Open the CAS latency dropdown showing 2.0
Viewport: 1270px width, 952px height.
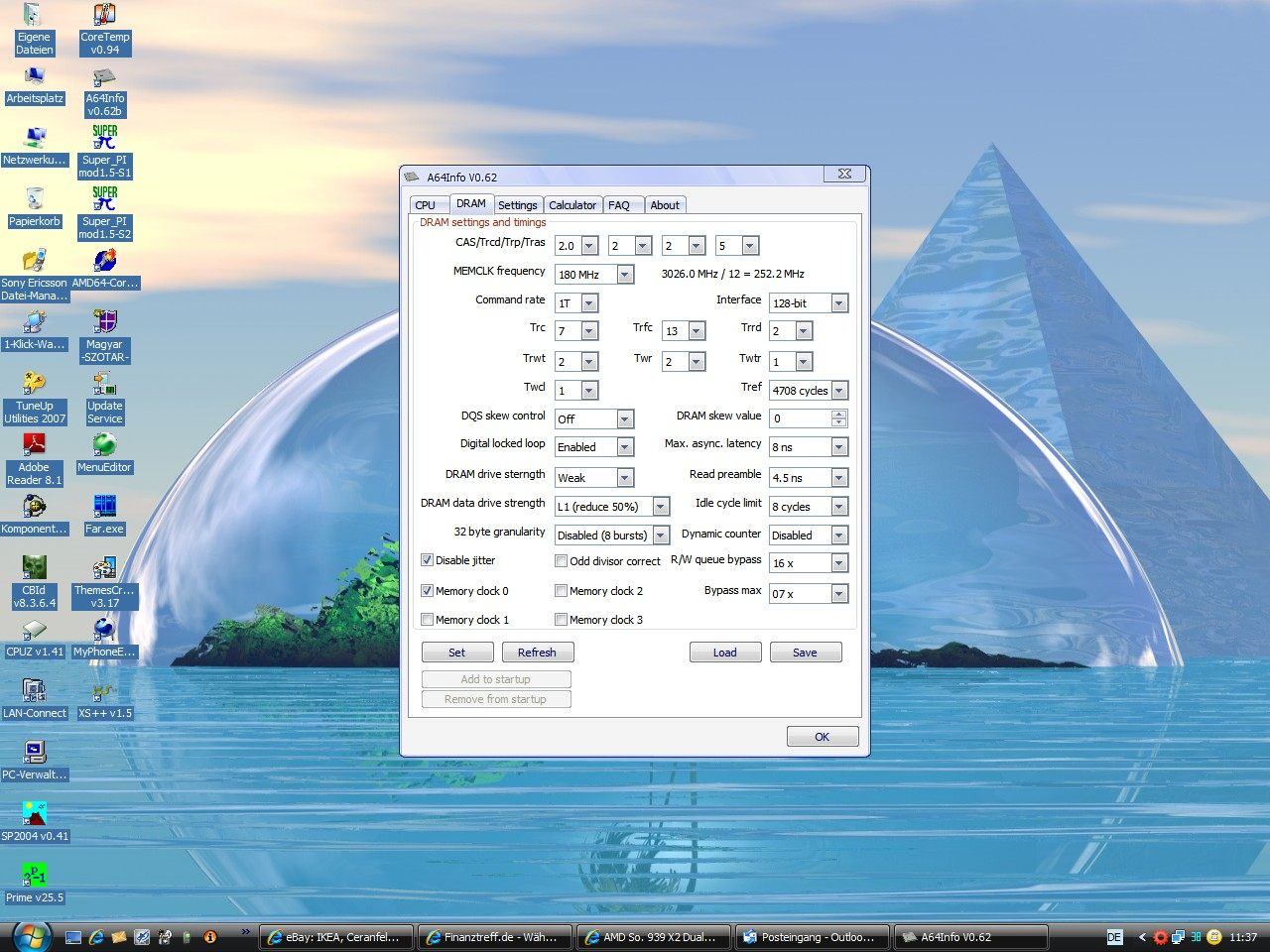click(x=589, y=246)
